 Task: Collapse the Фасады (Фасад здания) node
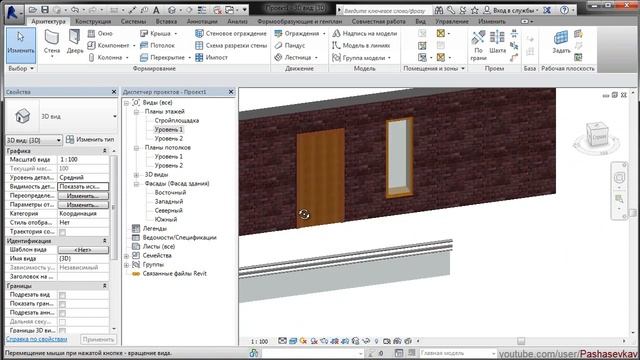(136, 184)
